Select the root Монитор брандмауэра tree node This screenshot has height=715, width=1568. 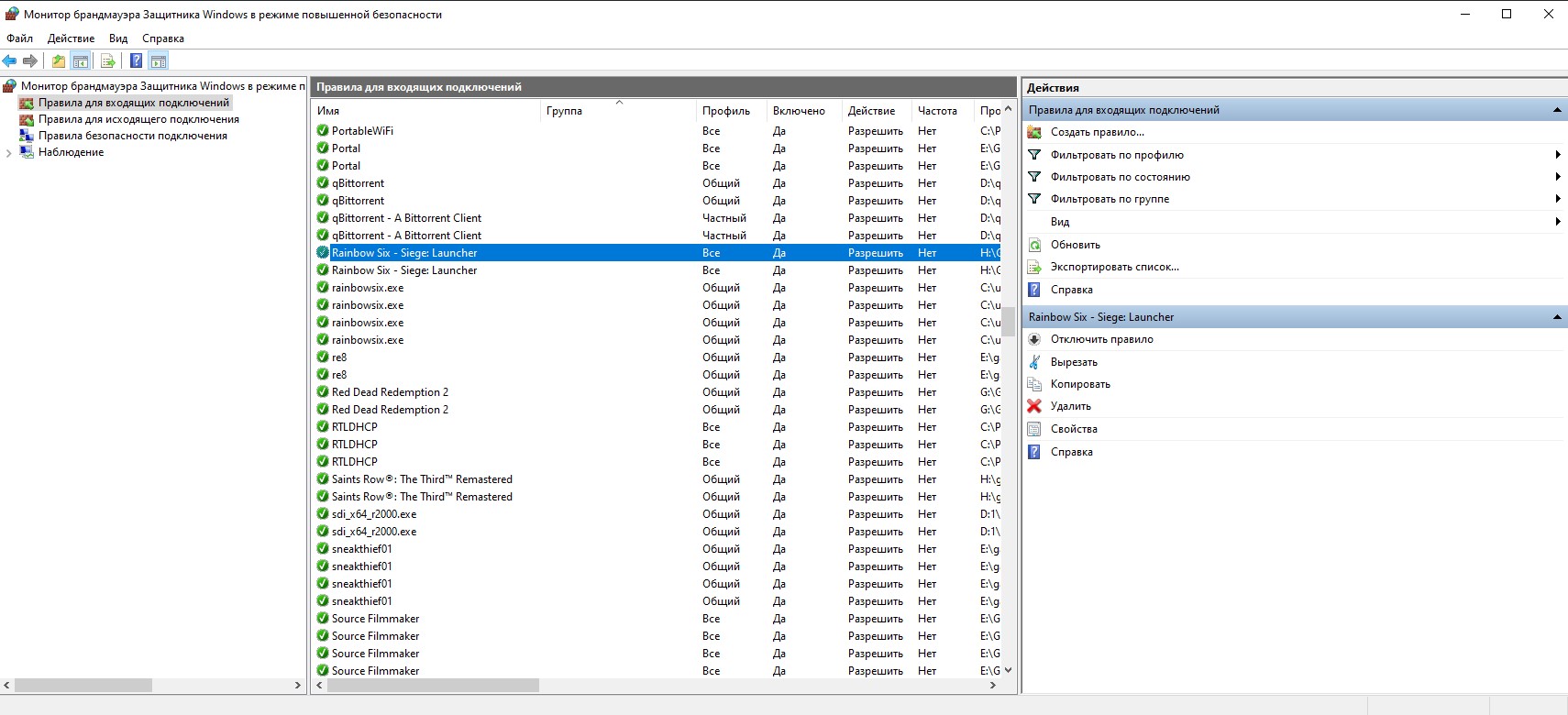coord(162,86)
